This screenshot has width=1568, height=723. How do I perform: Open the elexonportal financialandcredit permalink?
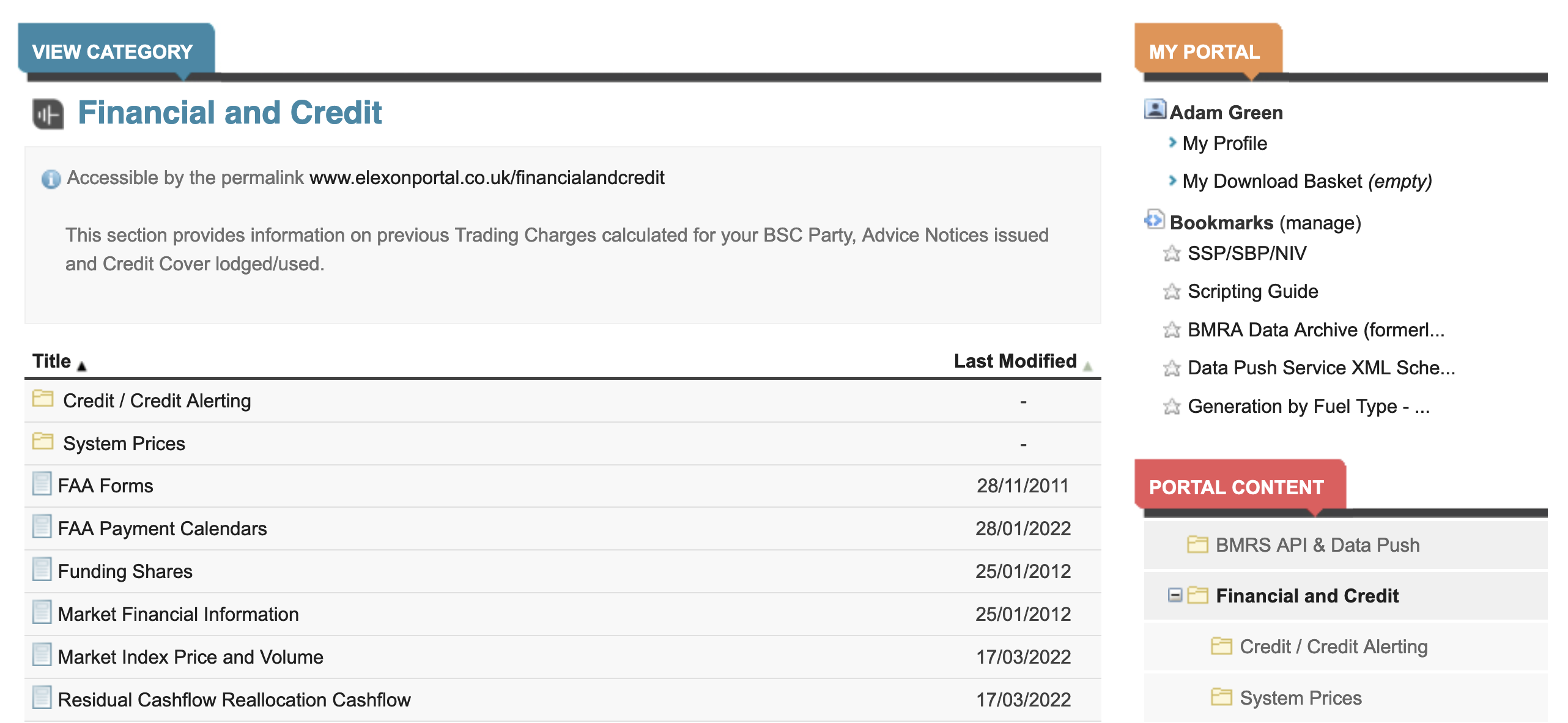487,178
